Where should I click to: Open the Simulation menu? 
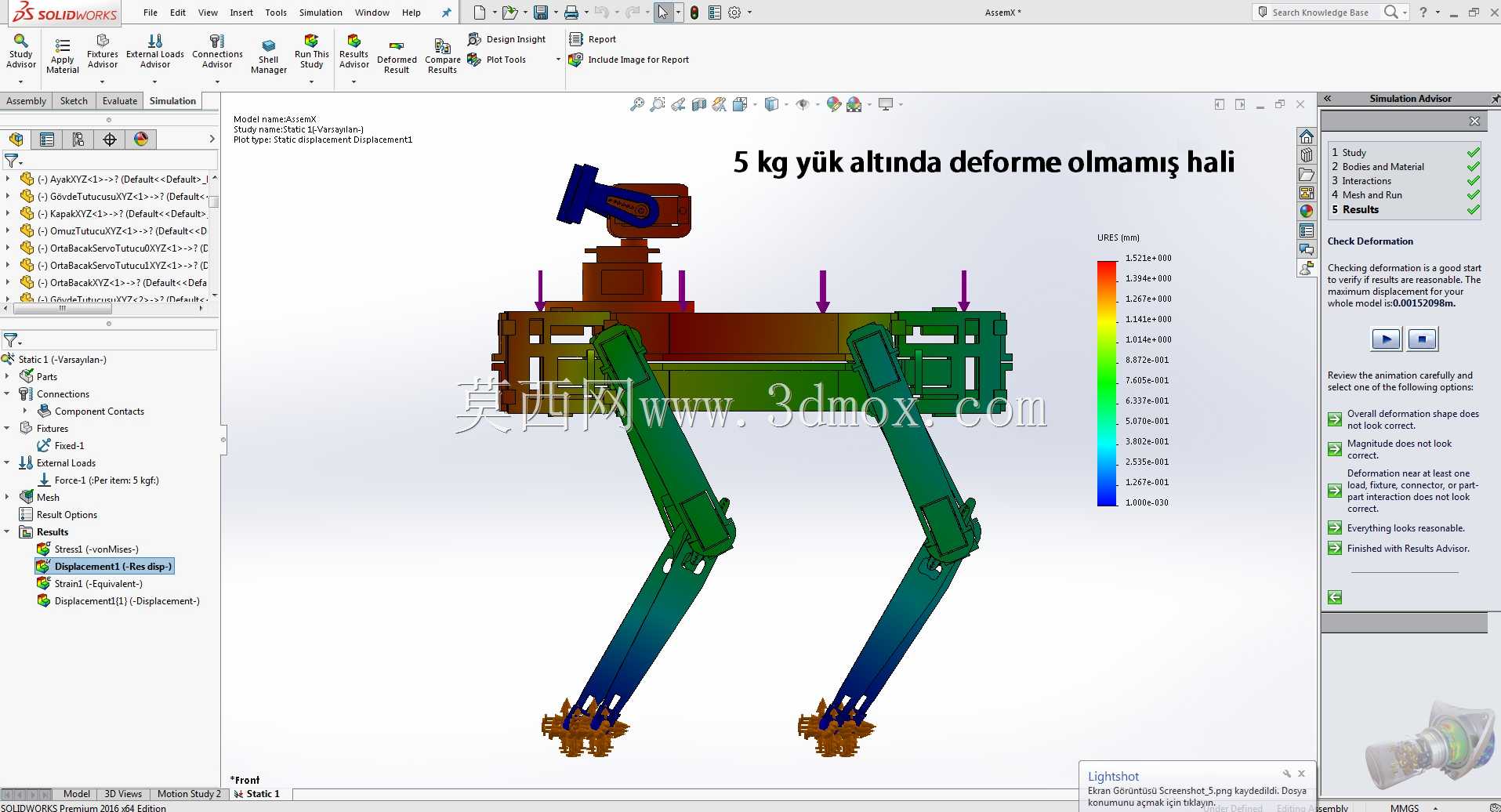click(321, 13)
